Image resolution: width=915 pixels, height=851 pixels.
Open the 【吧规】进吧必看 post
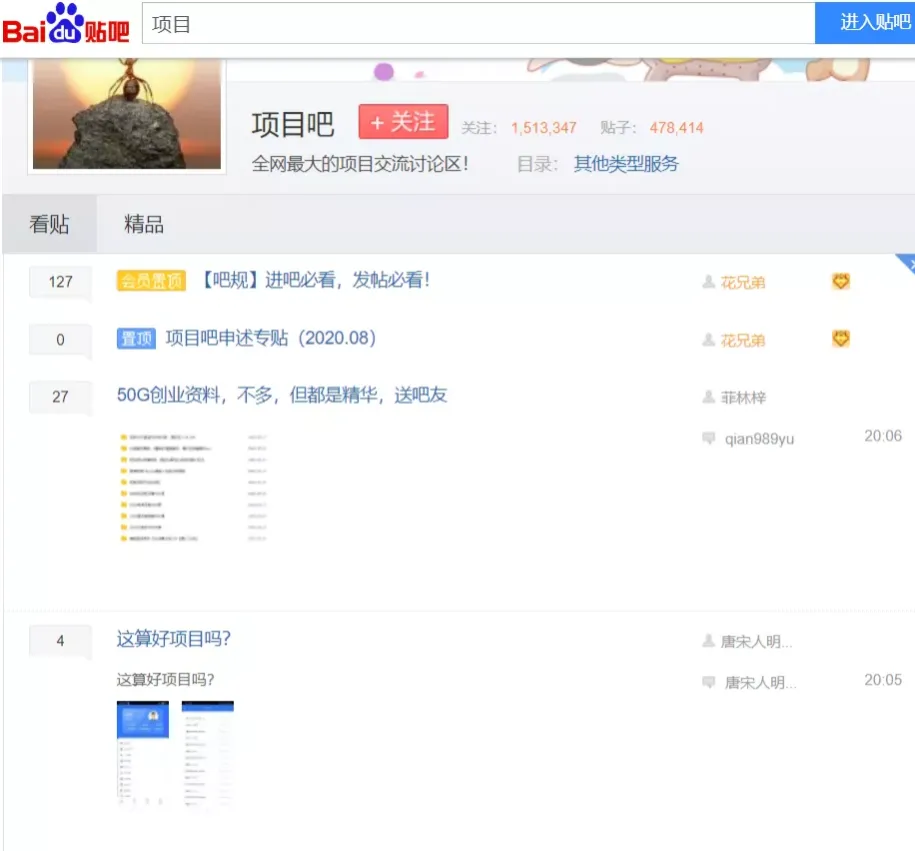pos(315,281)
